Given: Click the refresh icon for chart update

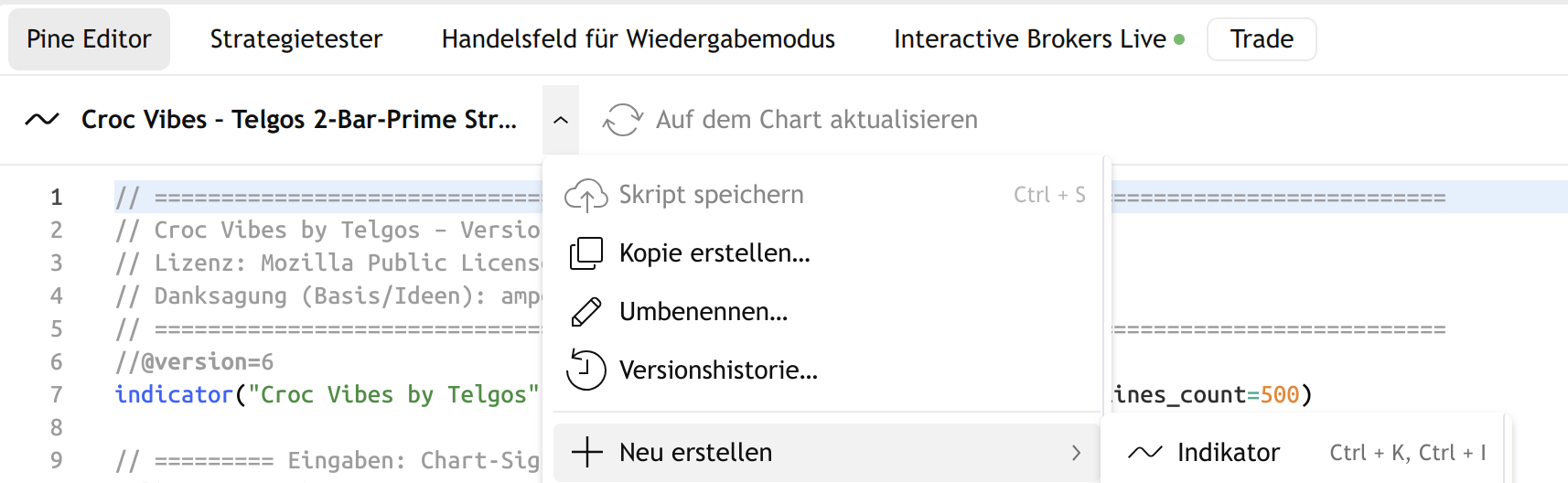Looking at the screenshot, I should click(622, 120).
